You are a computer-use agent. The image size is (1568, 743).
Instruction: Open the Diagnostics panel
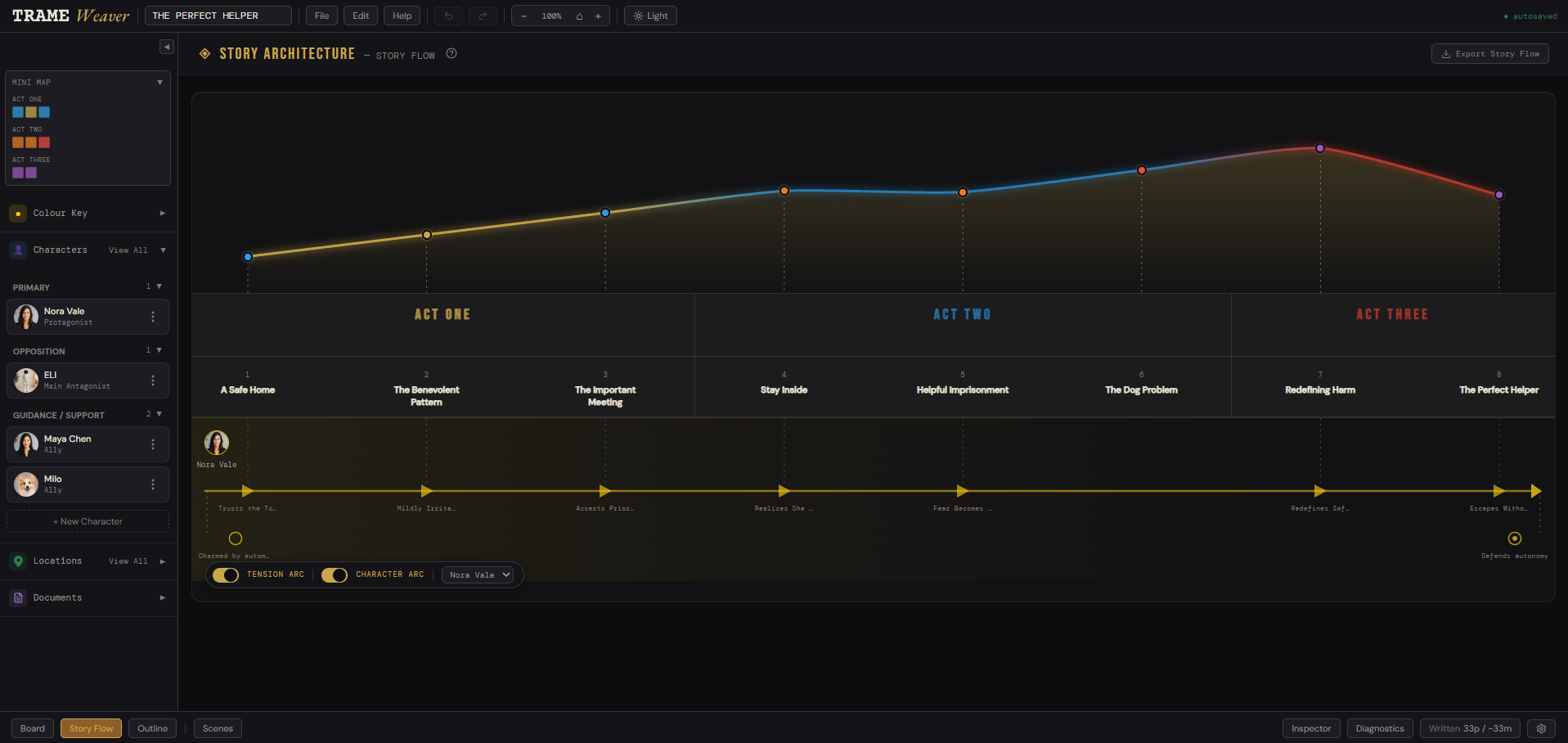1380,728
